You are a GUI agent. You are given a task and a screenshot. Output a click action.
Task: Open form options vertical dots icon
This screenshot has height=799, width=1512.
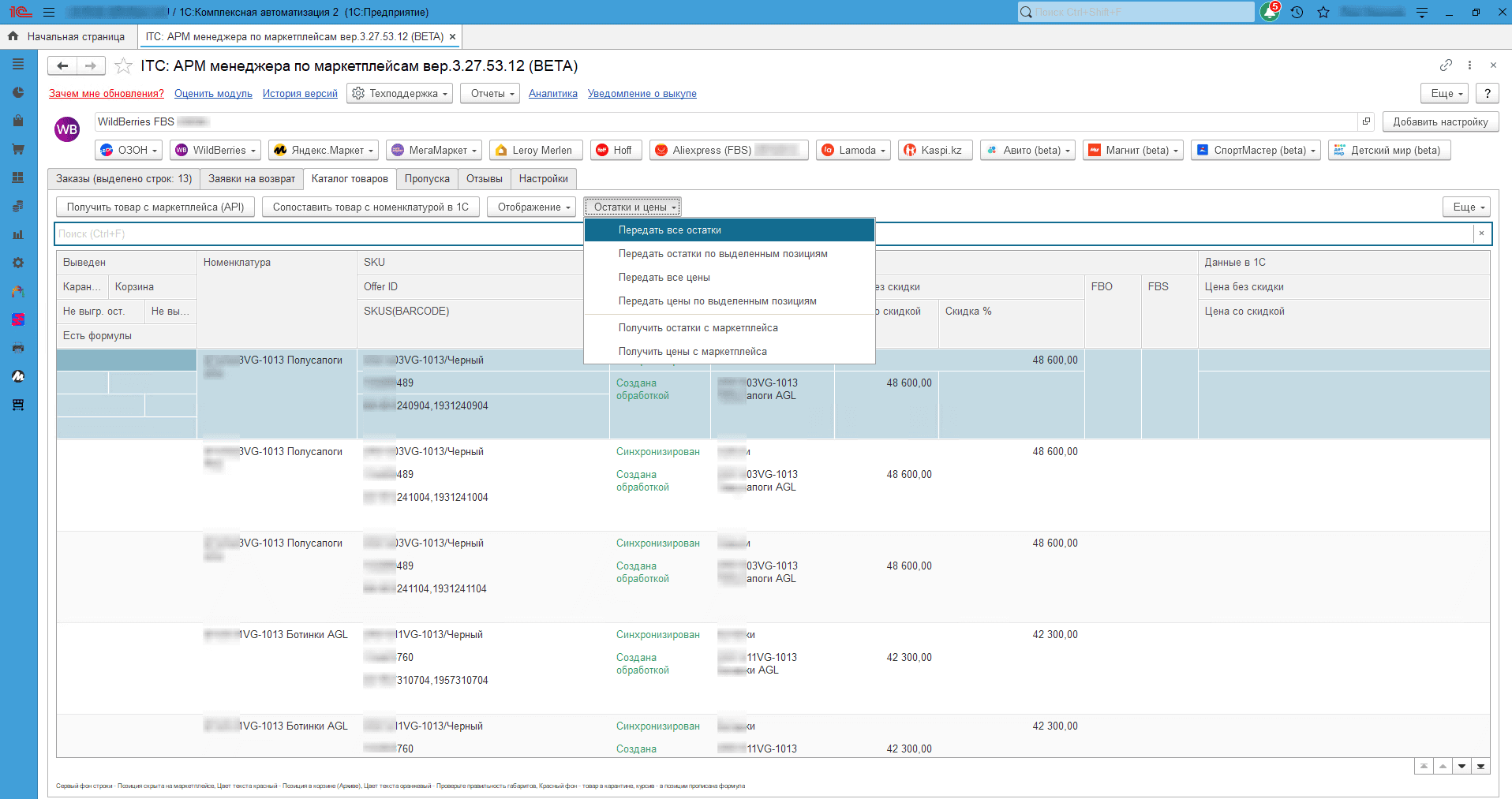pyautogui.click(x=1469, y=65)
